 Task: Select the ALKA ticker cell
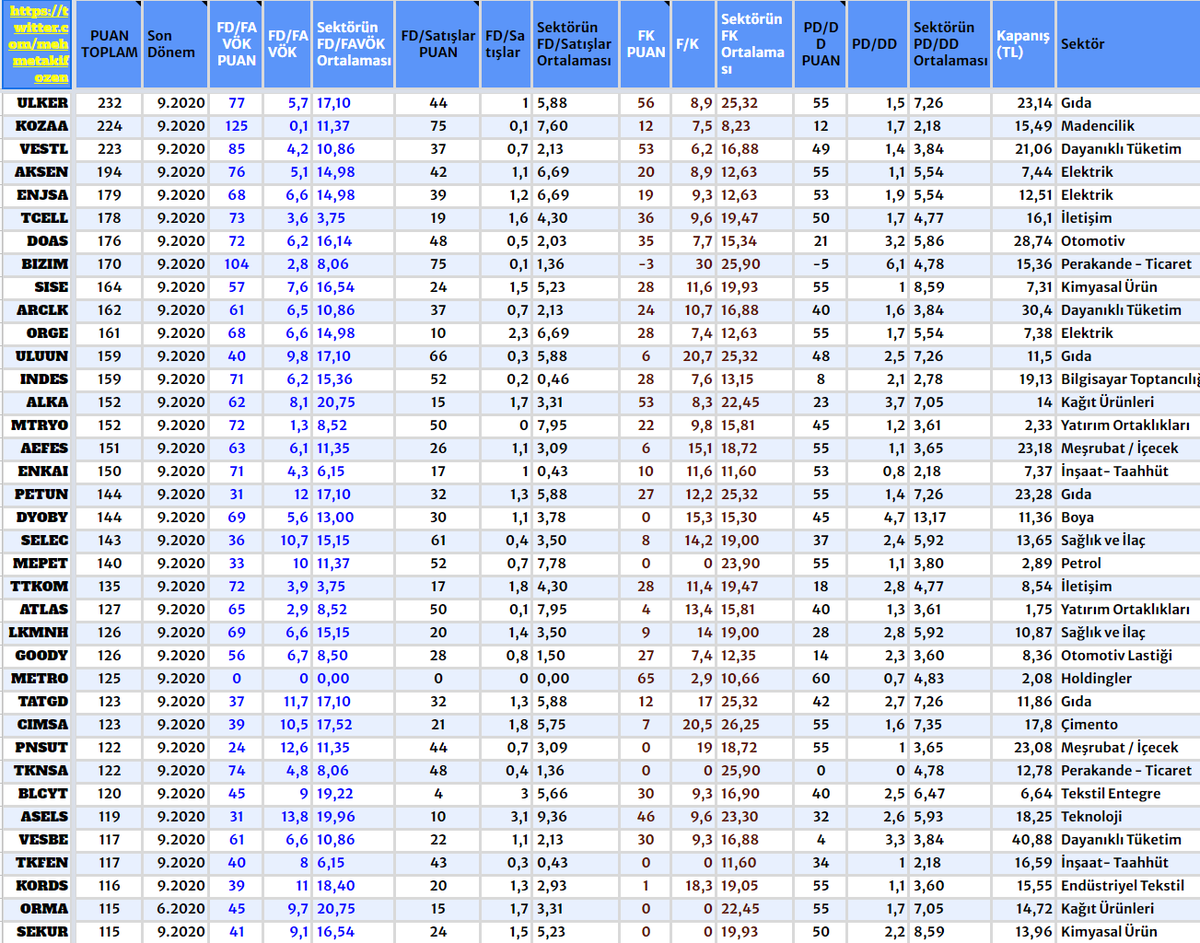pyautogui.click(x=38, y=402)
